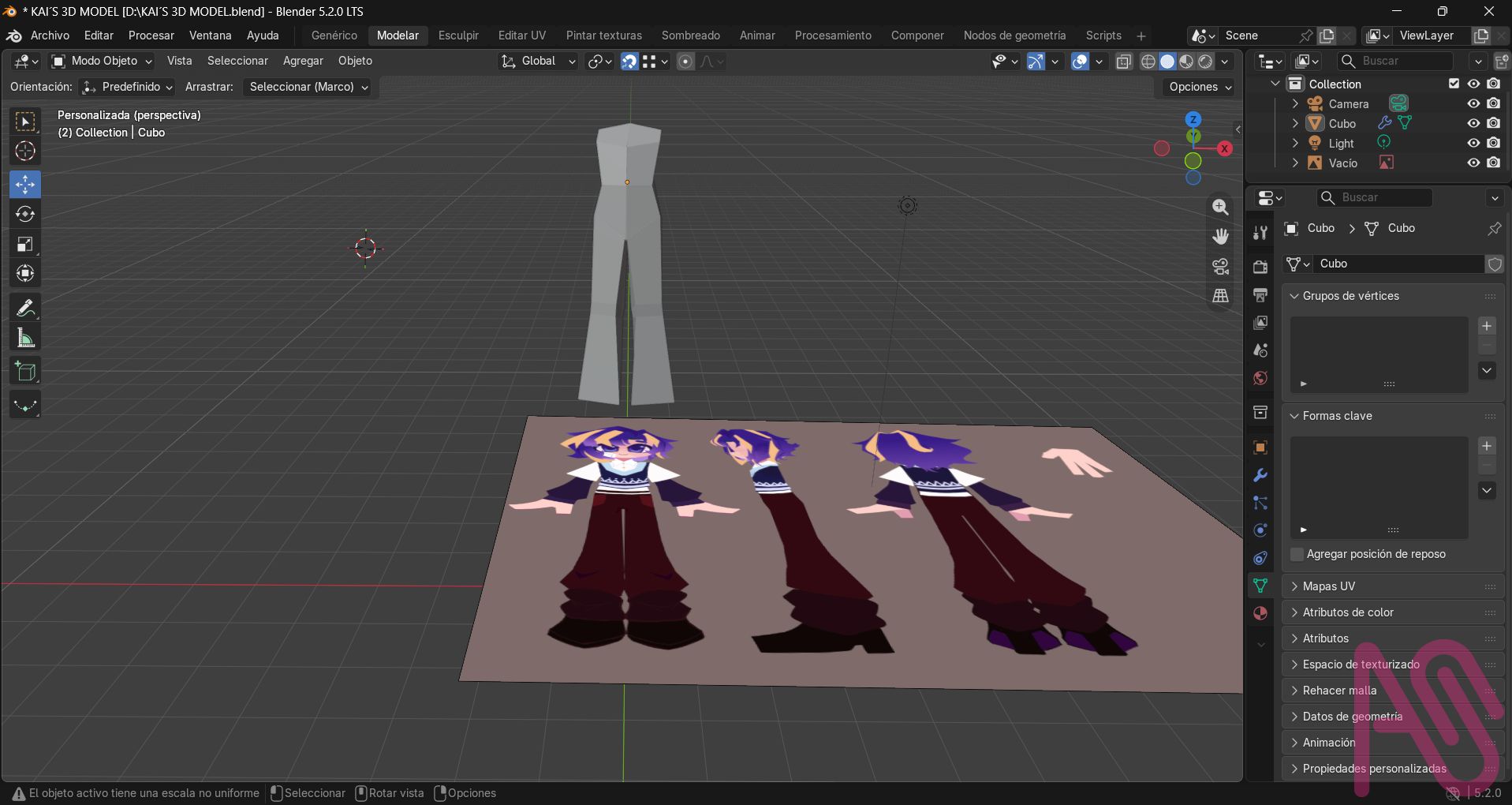Choose the Move tool in toolbar
This screenshot has width=1512, height=805.
coord(25,184)
